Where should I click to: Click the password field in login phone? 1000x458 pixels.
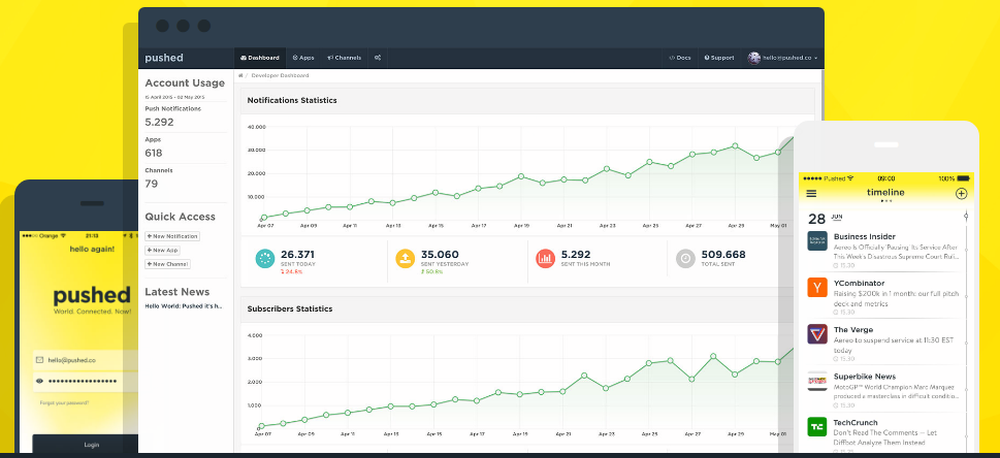(85, 381)
